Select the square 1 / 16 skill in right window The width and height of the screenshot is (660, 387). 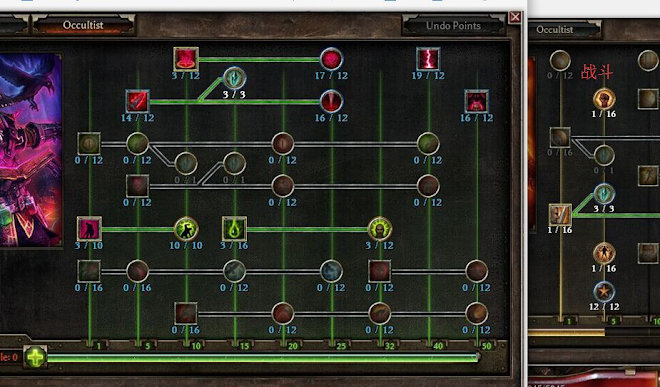coord(560,214)
